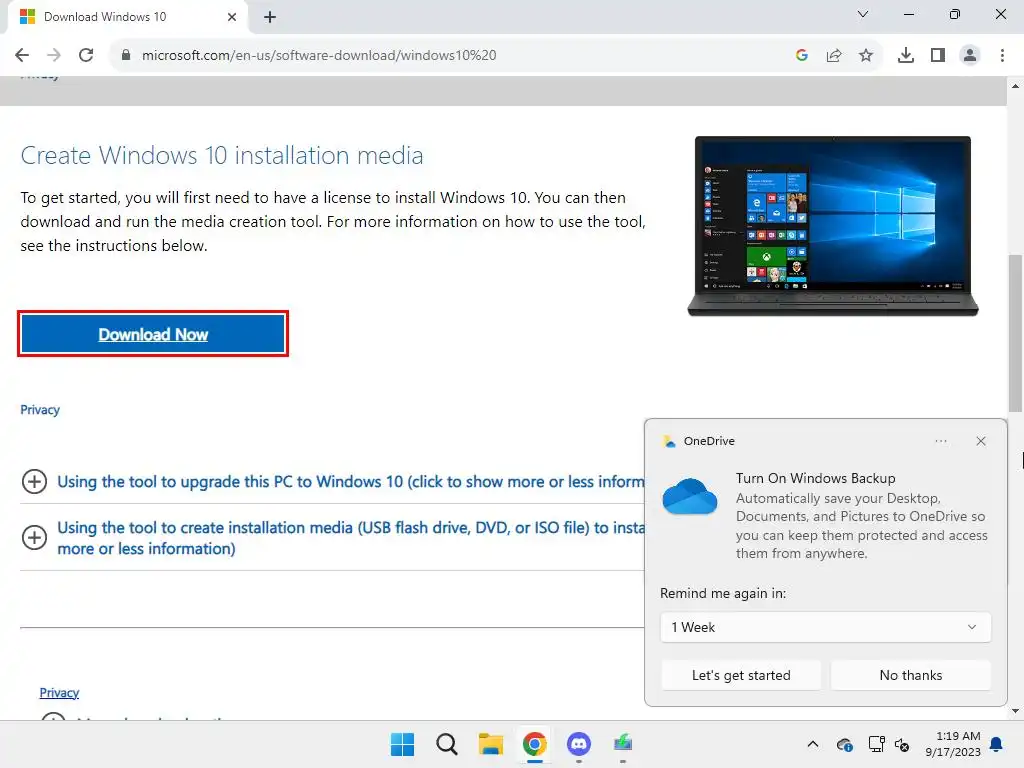Open the network tray icon

point(876,744)
